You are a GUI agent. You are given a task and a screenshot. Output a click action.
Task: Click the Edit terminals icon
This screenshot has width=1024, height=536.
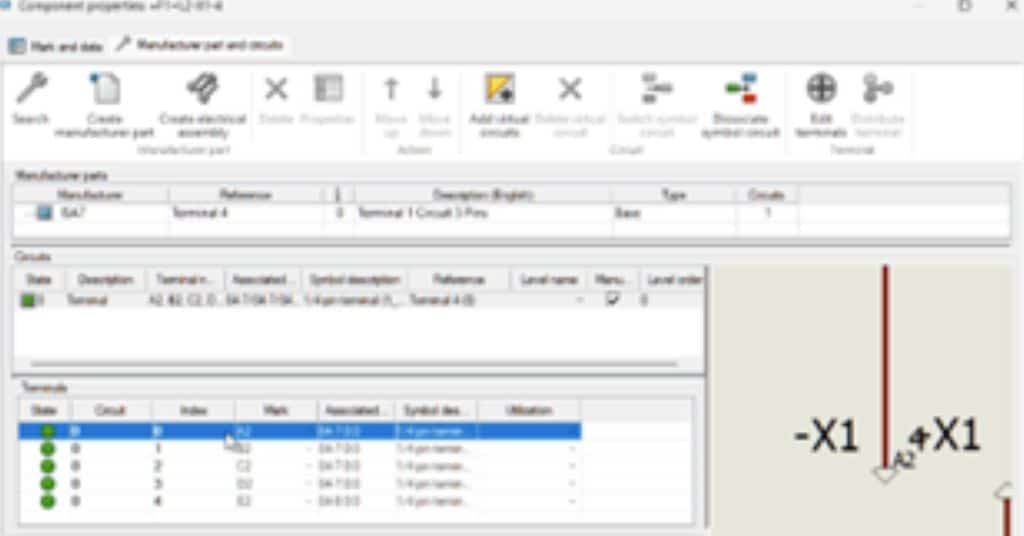pyautogui.click(x=821, y=89)
